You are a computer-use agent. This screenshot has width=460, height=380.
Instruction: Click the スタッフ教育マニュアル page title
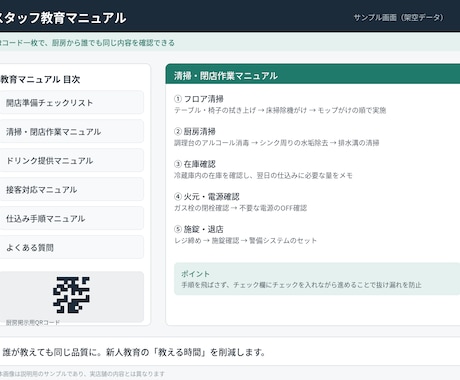tap(63, 18)
